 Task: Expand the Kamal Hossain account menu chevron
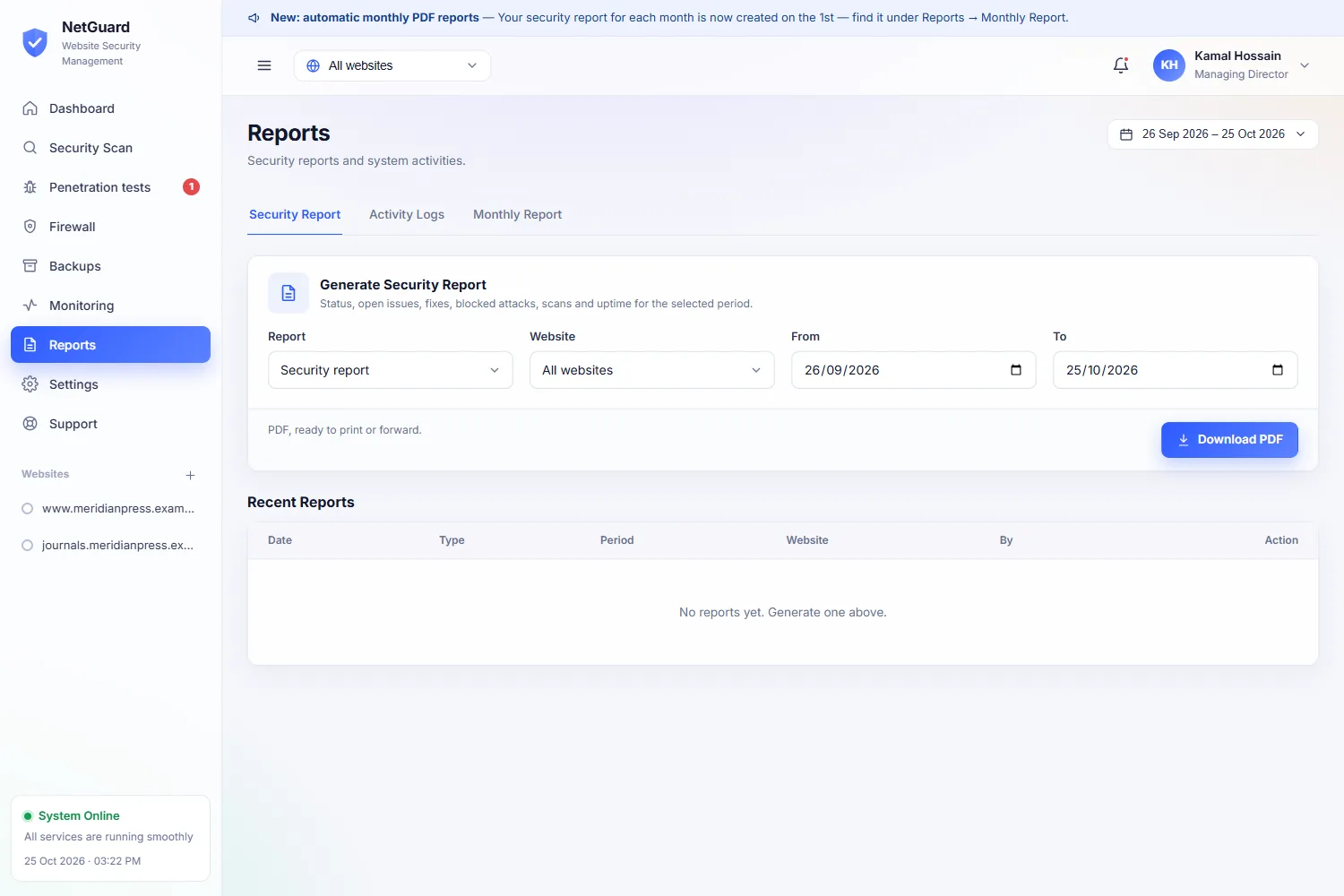tap(1305, 65)
